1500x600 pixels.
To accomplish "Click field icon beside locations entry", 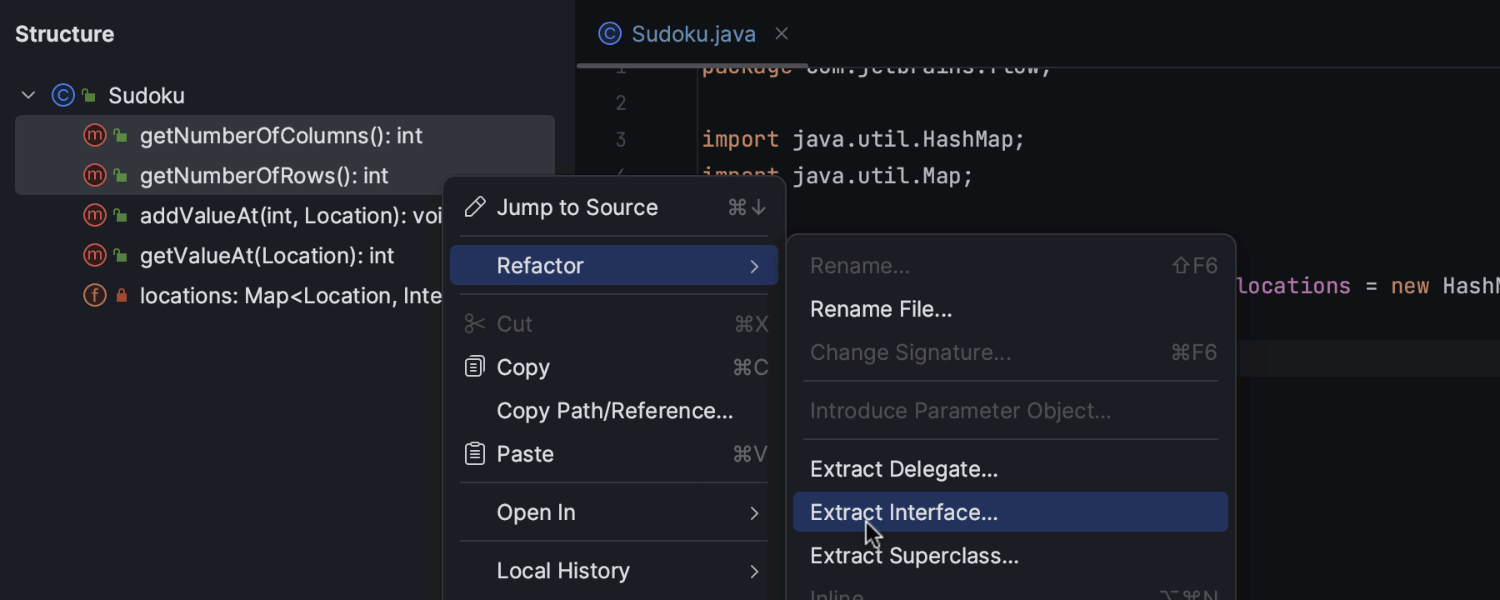I will click(95, 296).
